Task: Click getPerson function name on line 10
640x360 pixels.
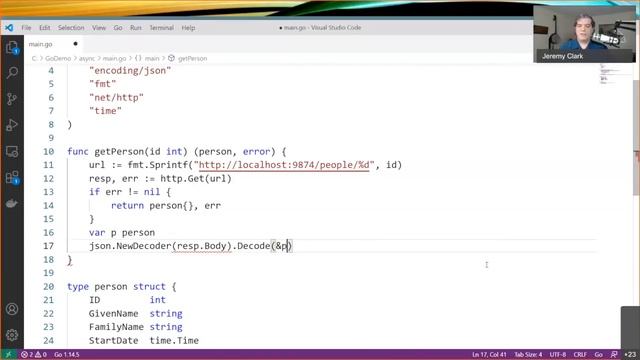Action: (119, 151)
